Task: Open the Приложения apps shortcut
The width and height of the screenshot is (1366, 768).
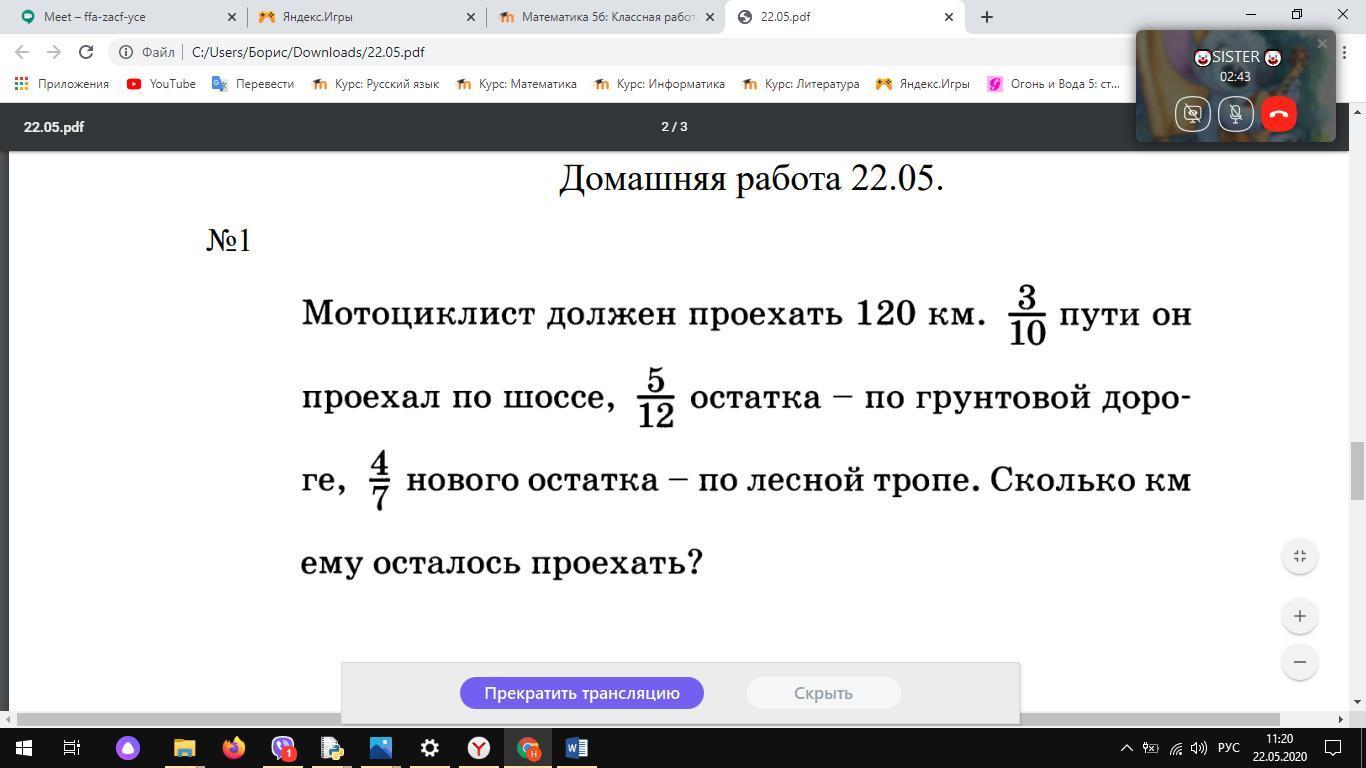Action: (x=62, y=84)
